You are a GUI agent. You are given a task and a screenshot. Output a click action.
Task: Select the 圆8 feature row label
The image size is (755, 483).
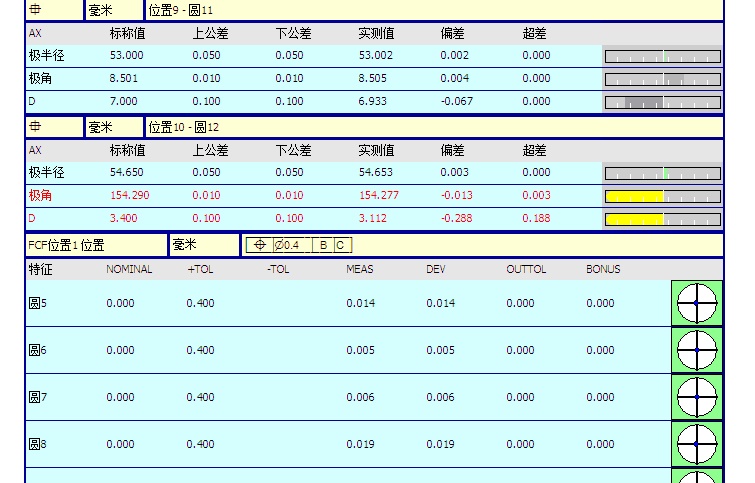pyautogui.click(x=38, y=444)
